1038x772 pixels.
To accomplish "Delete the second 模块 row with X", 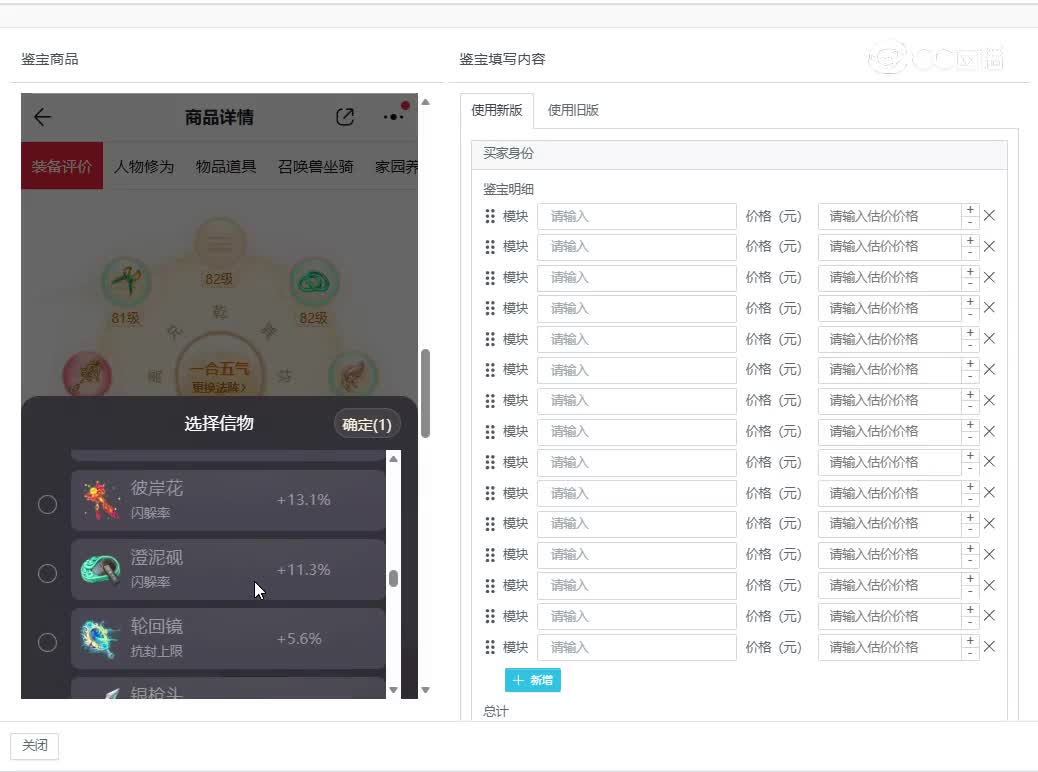I will (x=989, y=246).
